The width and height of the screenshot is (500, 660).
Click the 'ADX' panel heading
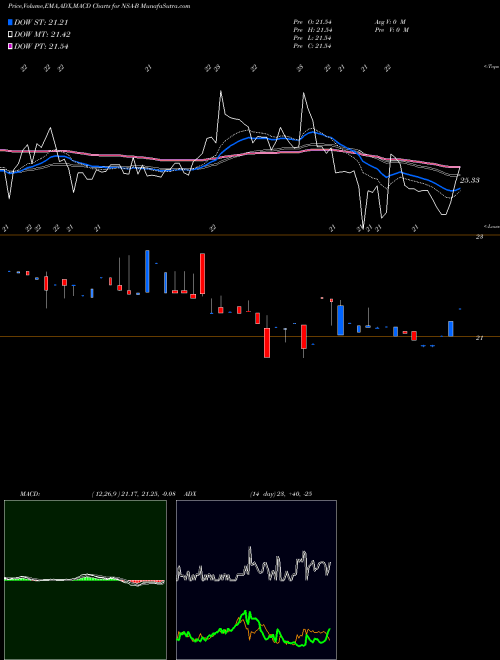[191, 494]
